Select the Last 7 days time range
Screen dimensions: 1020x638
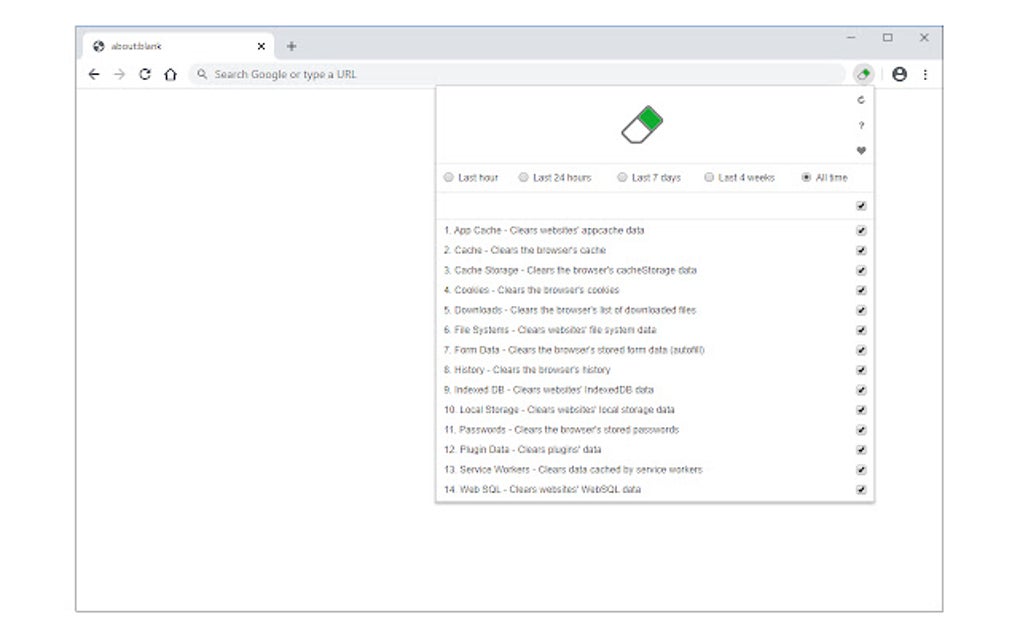pos(621,176)
